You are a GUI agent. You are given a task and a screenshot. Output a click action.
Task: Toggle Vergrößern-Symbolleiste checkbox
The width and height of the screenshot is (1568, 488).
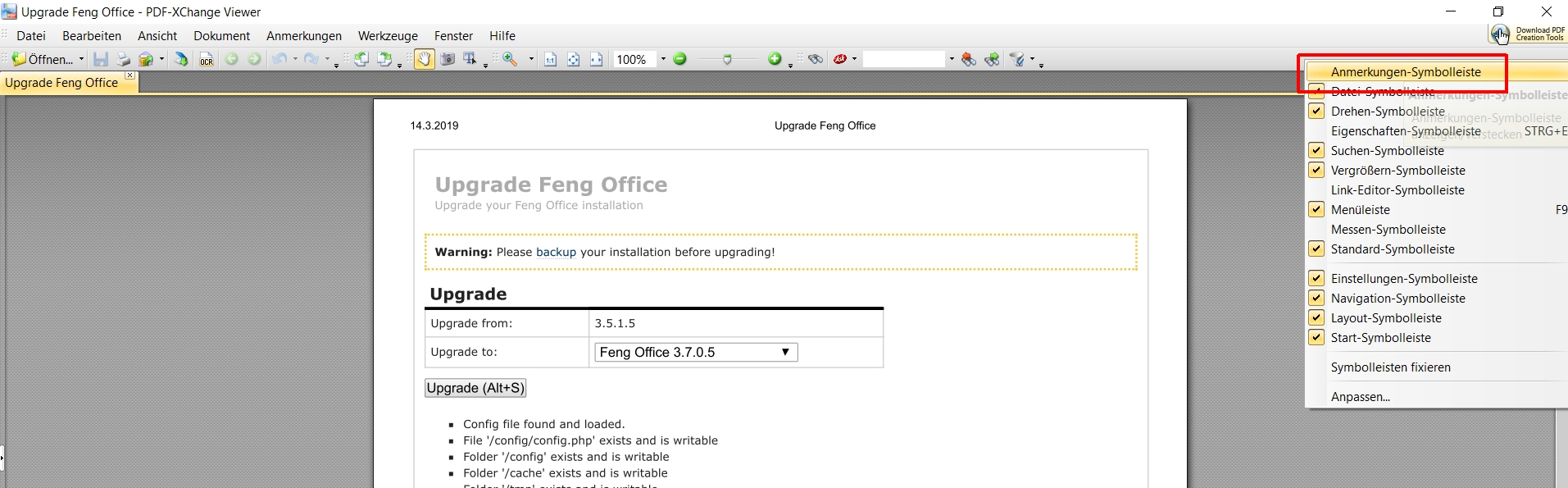1316,171
